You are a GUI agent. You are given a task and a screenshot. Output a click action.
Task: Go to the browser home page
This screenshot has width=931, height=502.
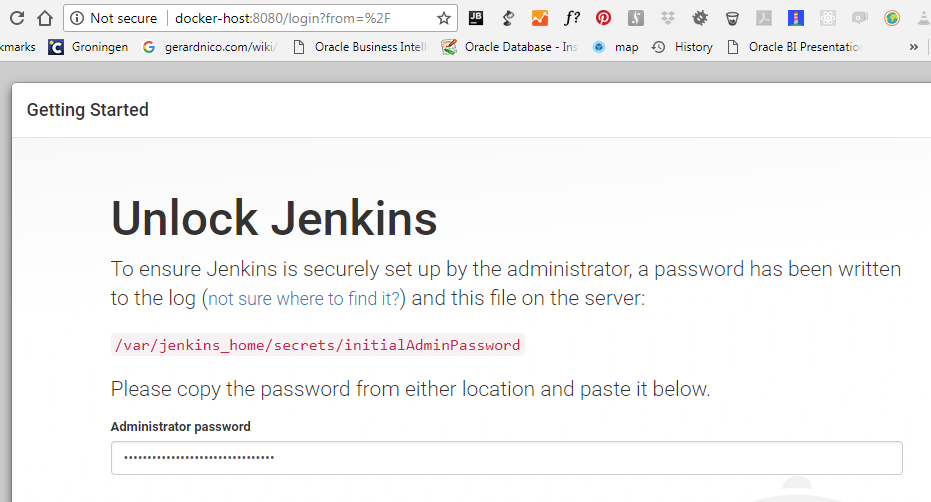pyautogui.click(x=45, y=18)
